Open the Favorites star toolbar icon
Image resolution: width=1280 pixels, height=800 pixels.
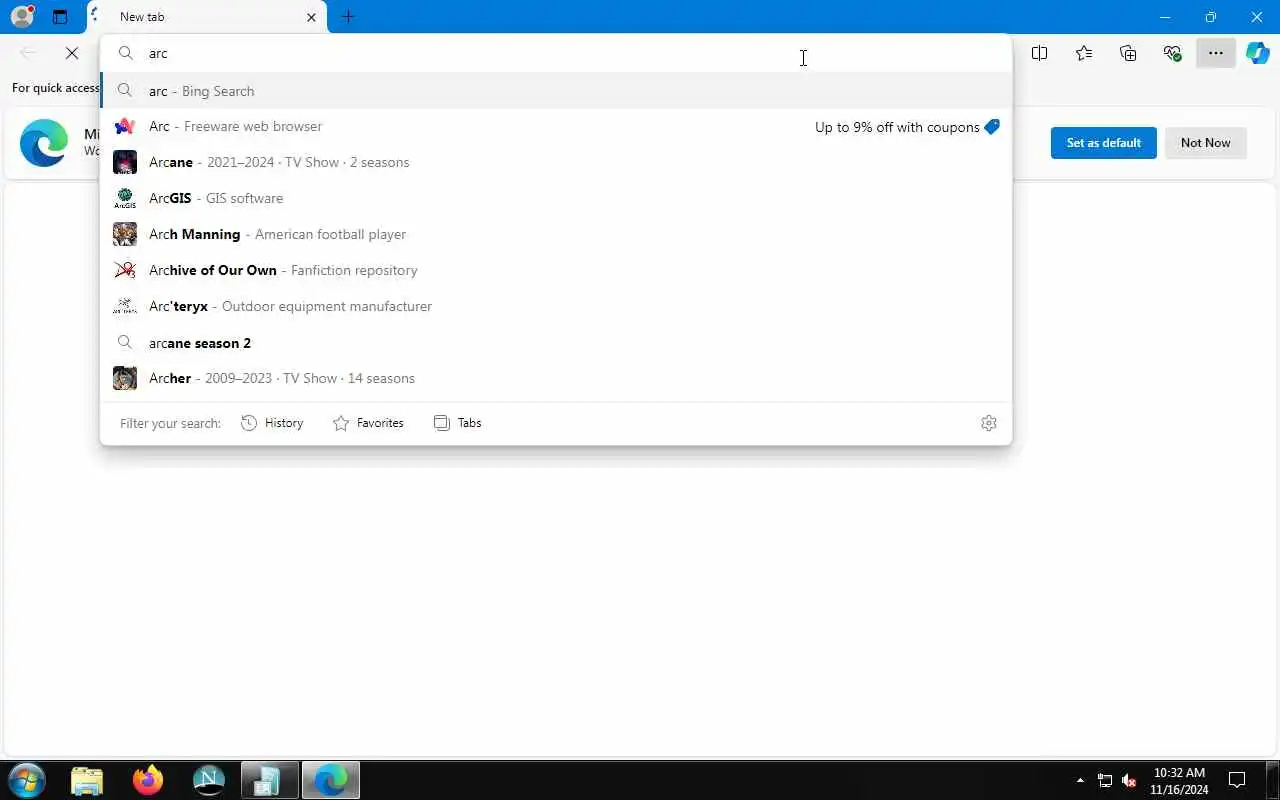[1084, 53]
